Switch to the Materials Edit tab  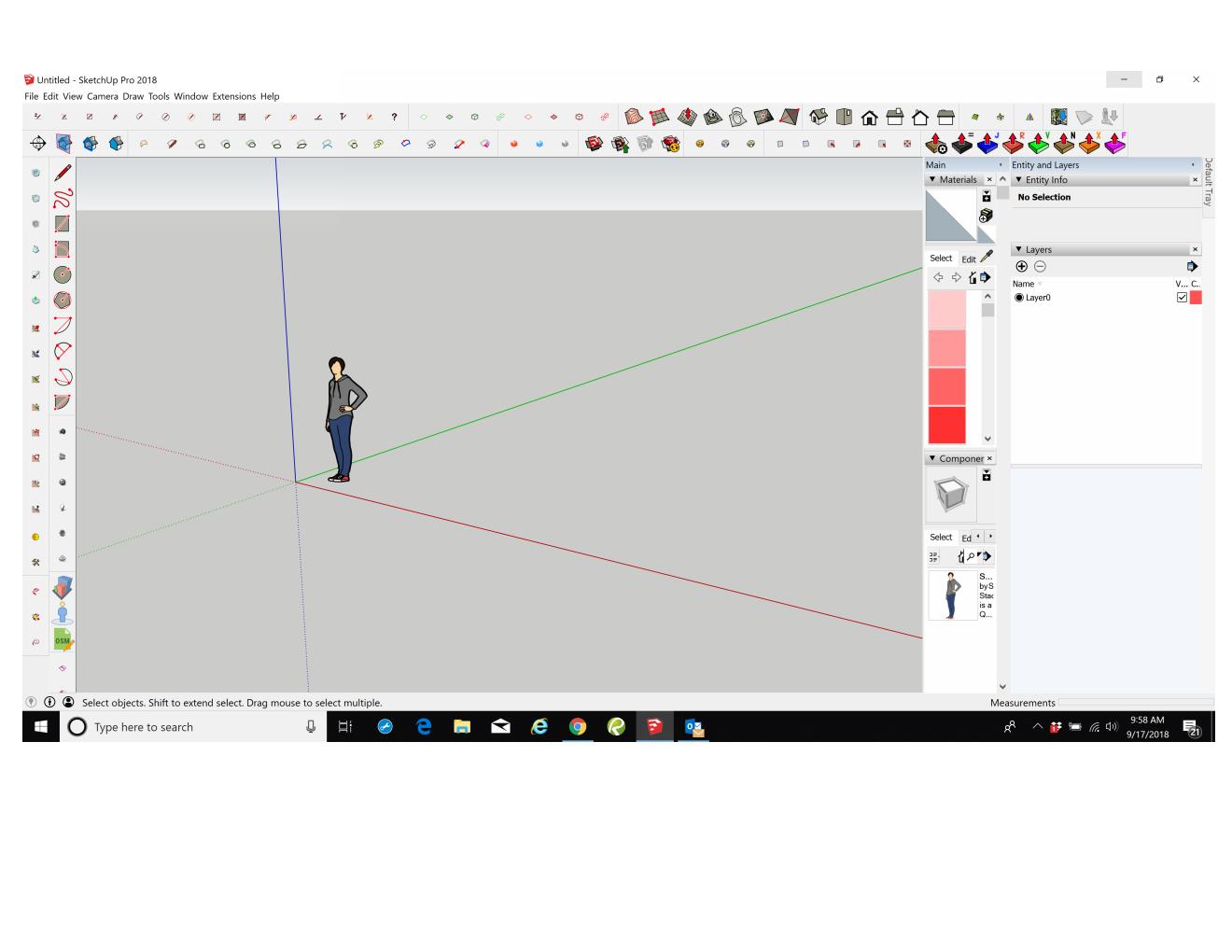click(x=969, y=259)
